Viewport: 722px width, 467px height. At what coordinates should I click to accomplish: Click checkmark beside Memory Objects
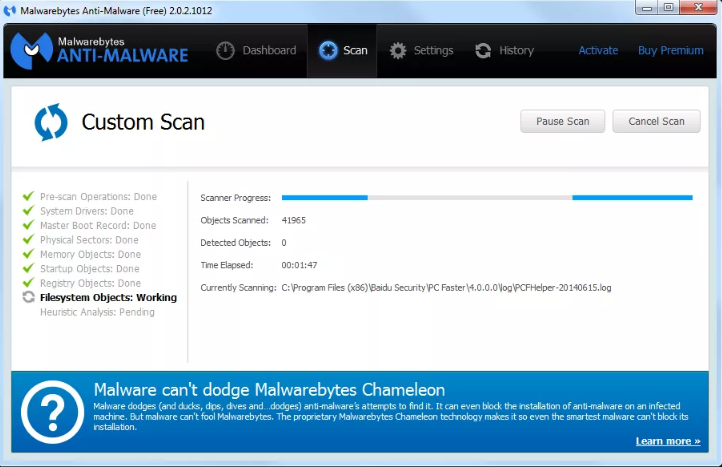(29, 253)
